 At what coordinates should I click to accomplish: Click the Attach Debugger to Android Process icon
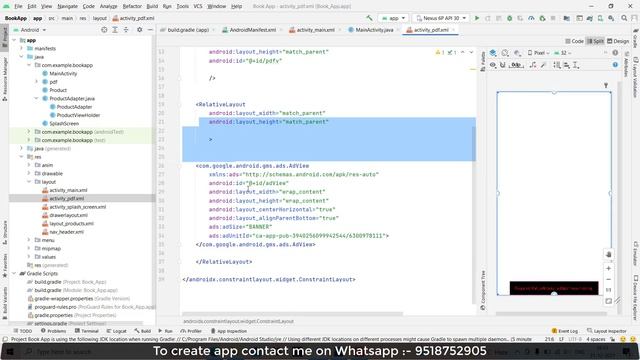[x=542, y=18]
